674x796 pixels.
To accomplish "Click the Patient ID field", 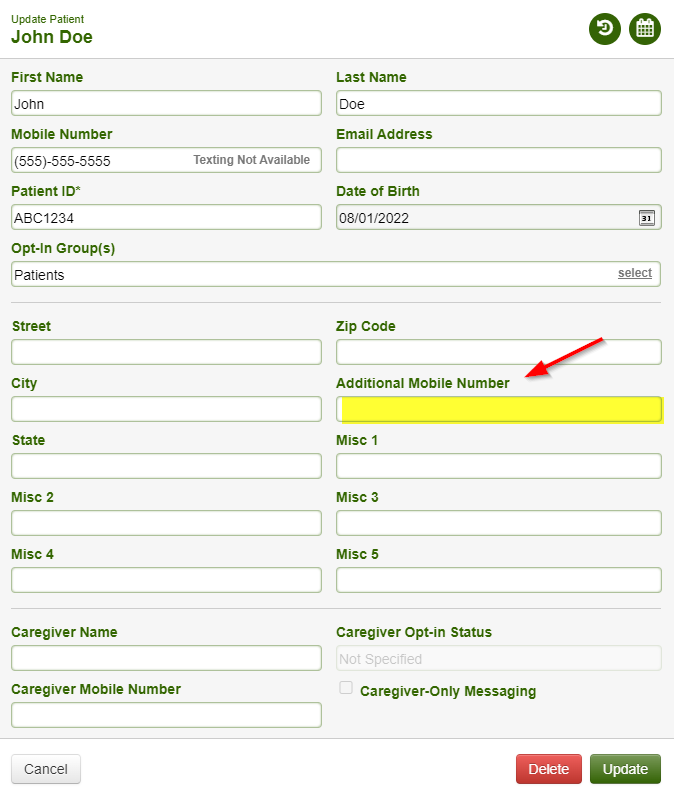I will click(166, 217).
